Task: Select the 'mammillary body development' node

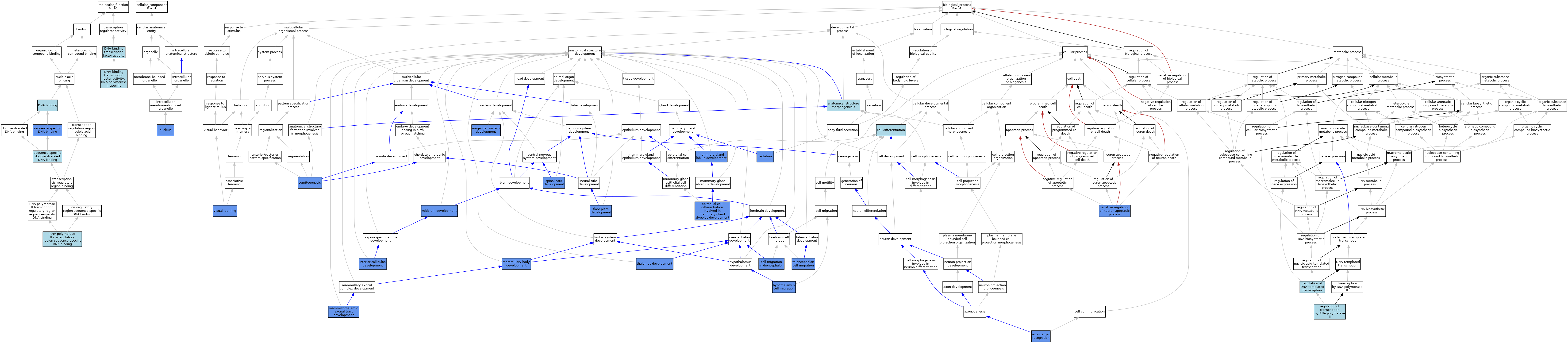Action: (516, 264)
